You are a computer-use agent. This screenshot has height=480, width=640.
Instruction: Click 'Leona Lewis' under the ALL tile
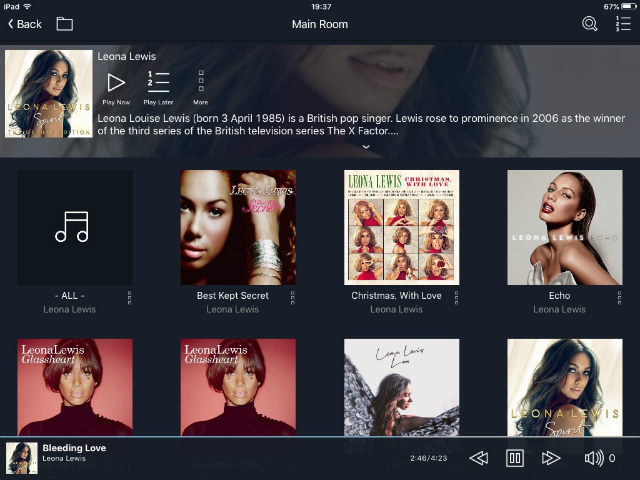[69, 309]
